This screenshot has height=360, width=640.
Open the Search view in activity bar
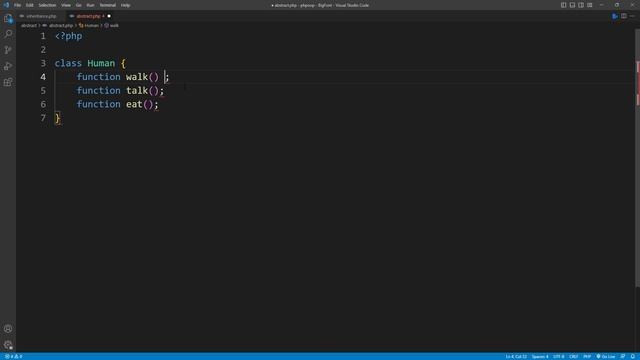8,34
